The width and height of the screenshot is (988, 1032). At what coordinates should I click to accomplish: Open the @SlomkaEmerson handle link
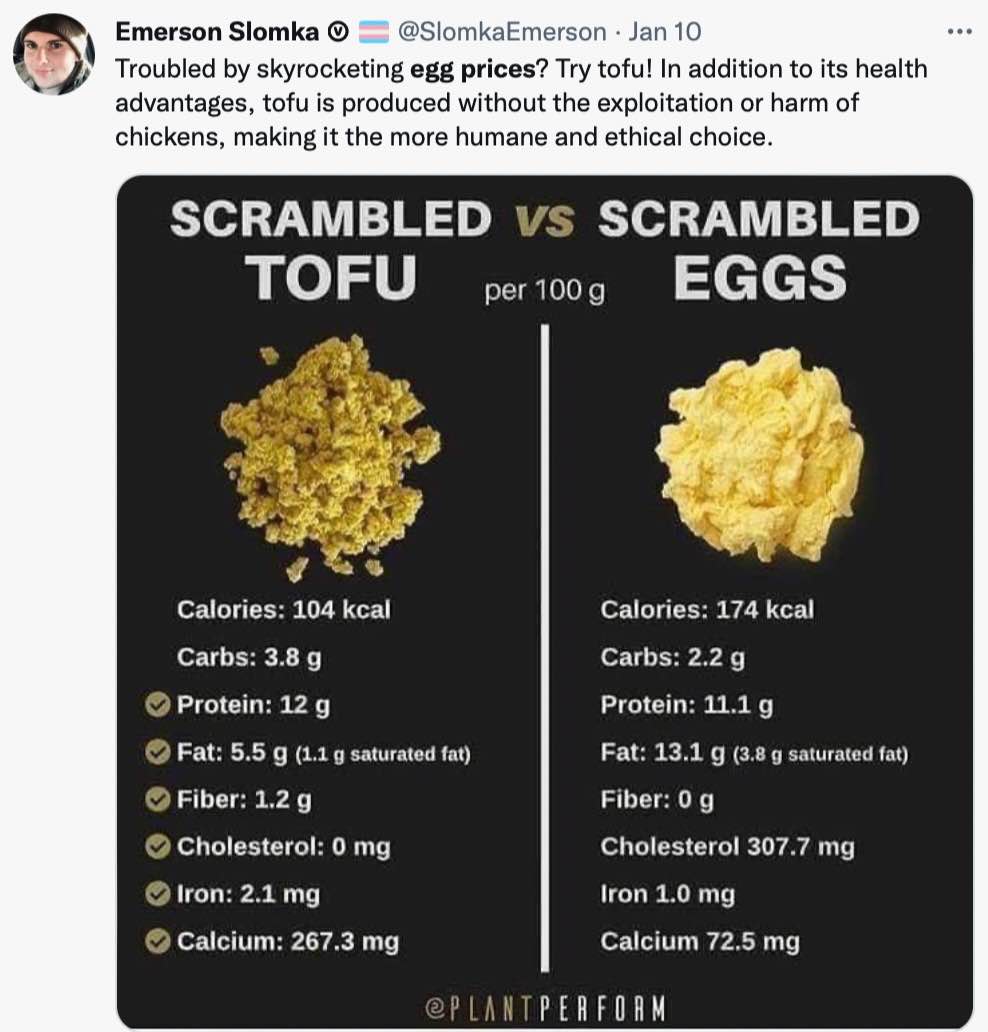(x=502, y=32)
